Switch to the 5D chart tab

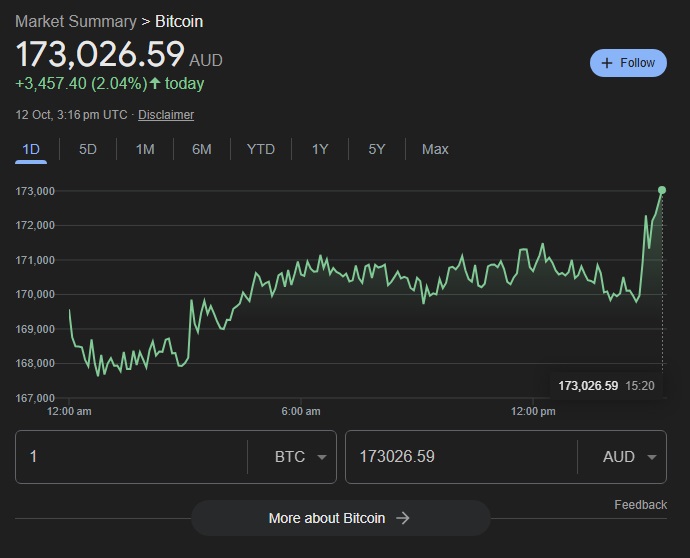[88, 149]
